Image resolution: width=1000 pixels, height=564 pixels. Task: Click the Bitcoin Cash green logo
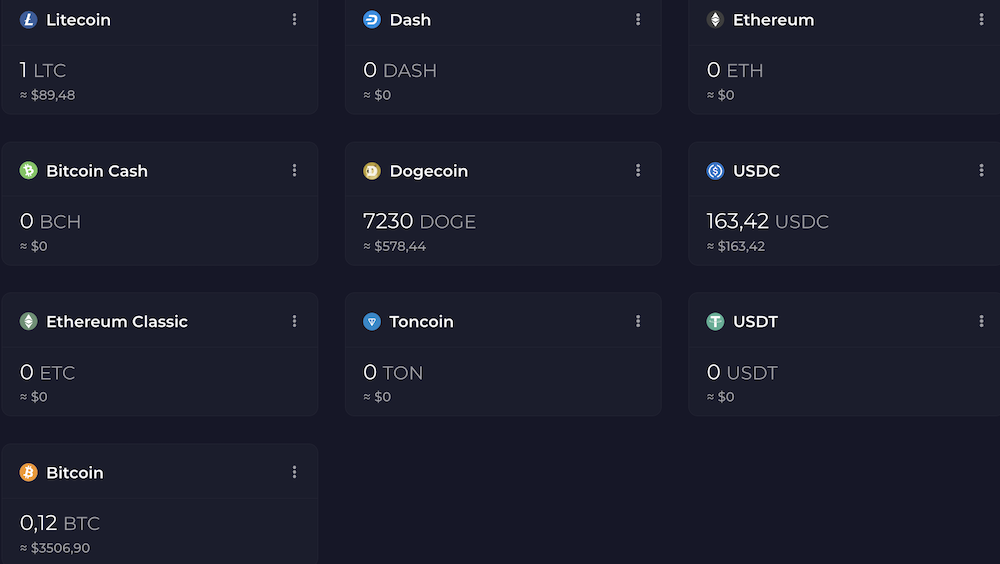[x=28, y=170]
